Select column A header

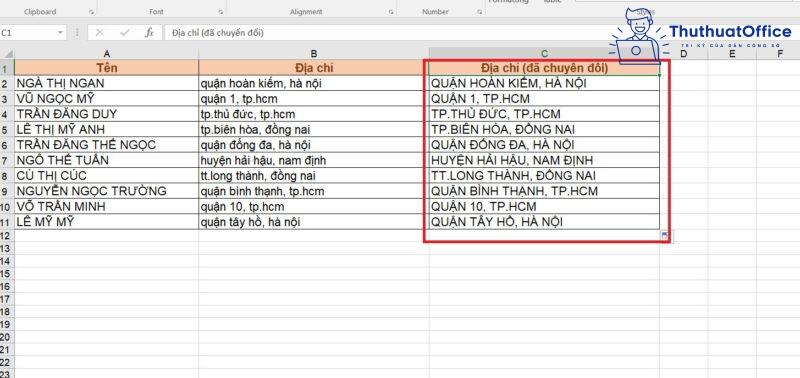107,54
